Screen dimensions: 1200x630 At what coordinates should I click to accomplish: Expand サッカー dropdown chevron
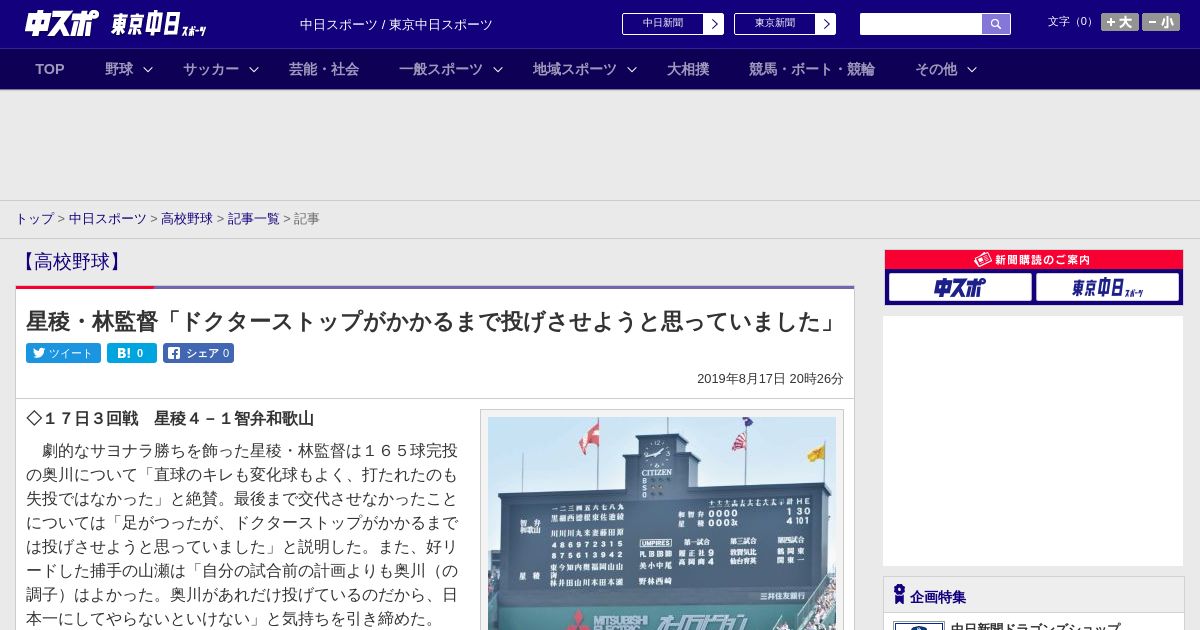coord(254,69)
